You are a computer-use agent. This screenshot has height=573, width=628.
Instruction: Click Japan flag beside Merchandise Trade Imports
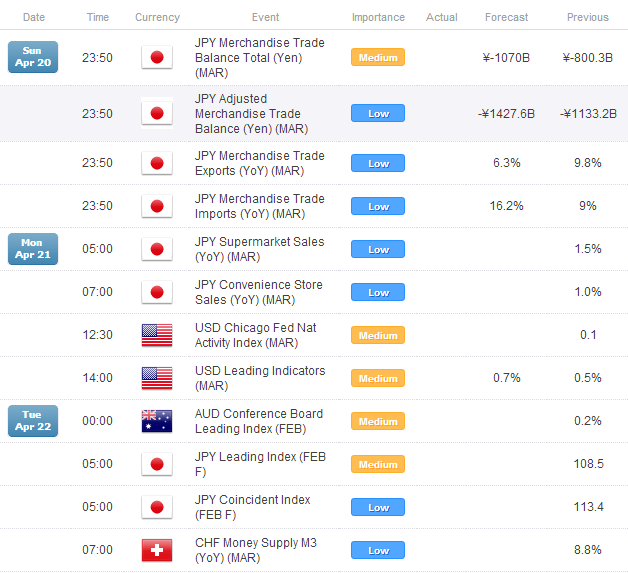[x=157, y=206]
